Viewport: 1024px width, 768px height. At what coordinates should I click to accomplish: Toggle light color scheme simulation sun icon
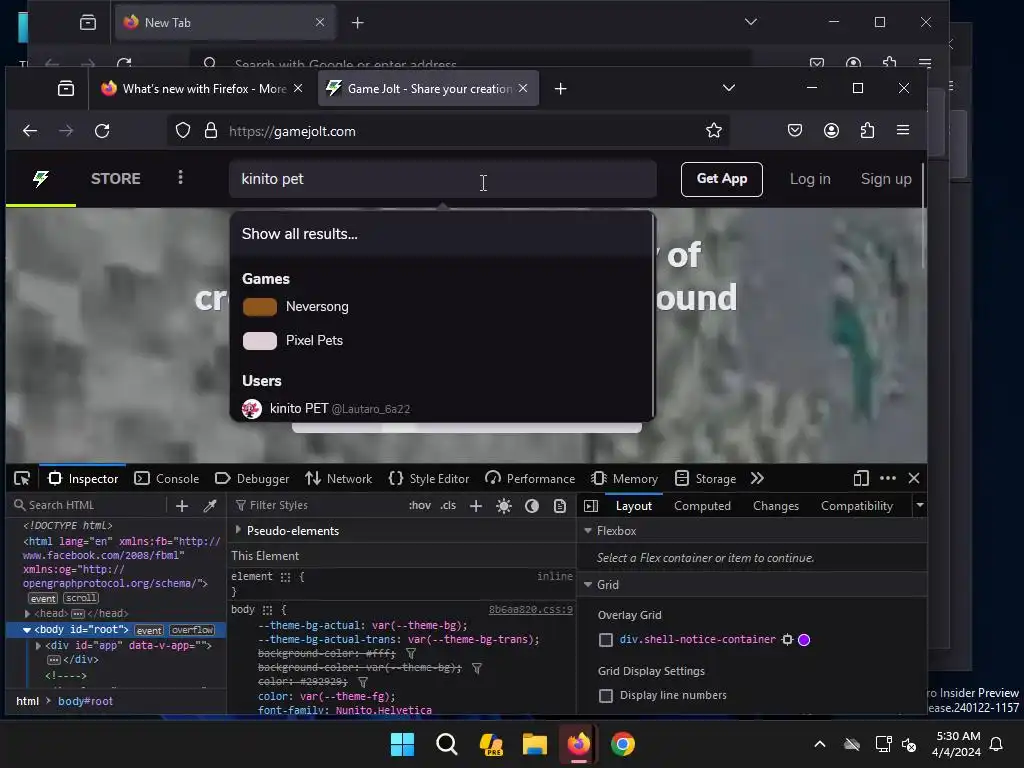coord(504,506)
